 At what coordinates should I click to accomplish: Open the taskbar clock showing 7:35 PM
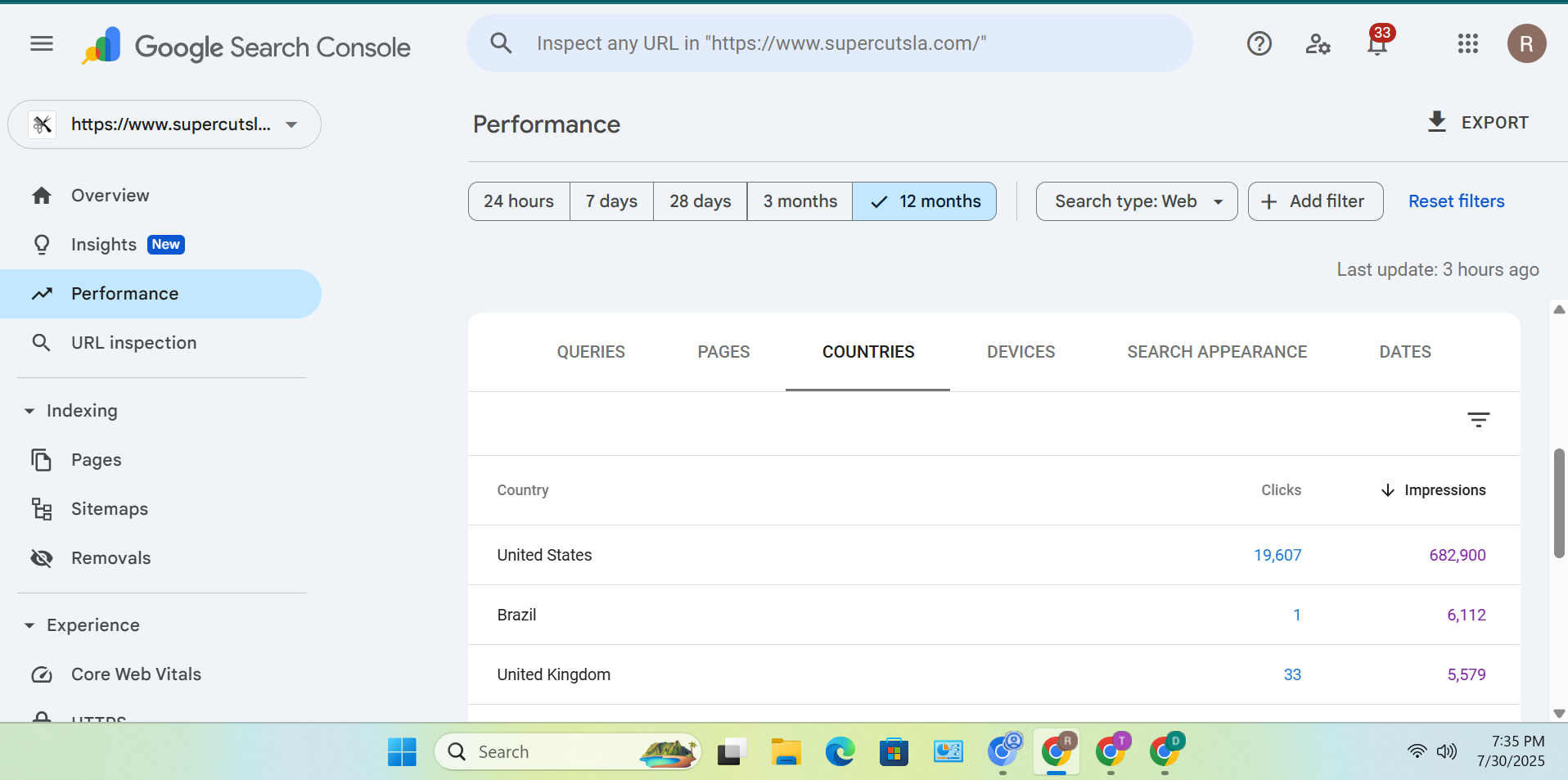[1511, 751]
